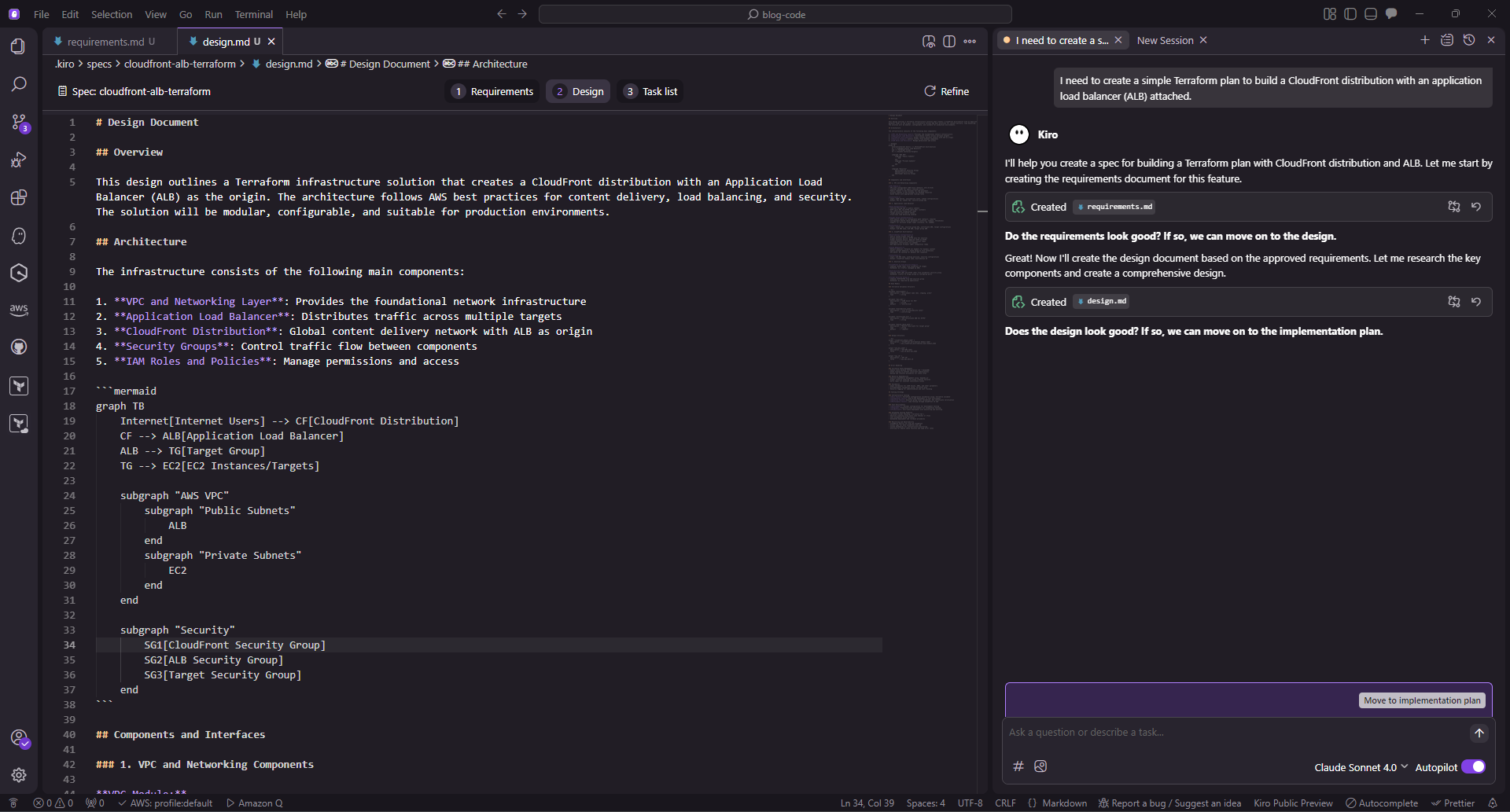1510x812 pixels.
Task: Open the requirements.md file chip in chat
Action: [1114, 207]
